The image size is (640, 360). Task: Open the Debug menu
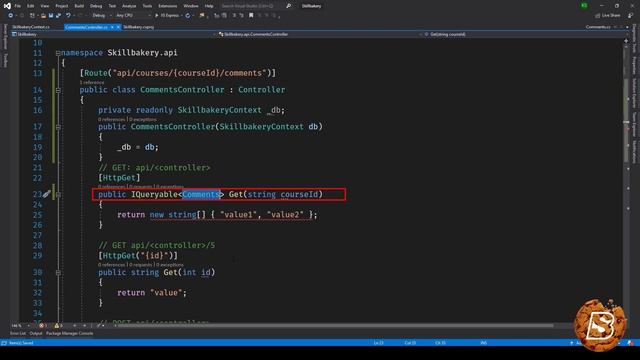click(96, 6)
